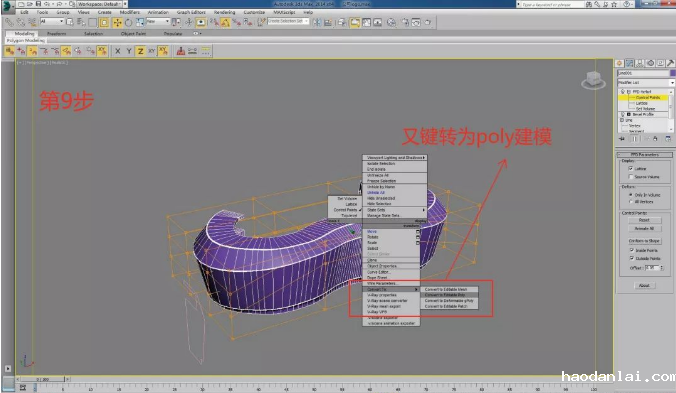Open the Utilities hammer panel tab

670,63
